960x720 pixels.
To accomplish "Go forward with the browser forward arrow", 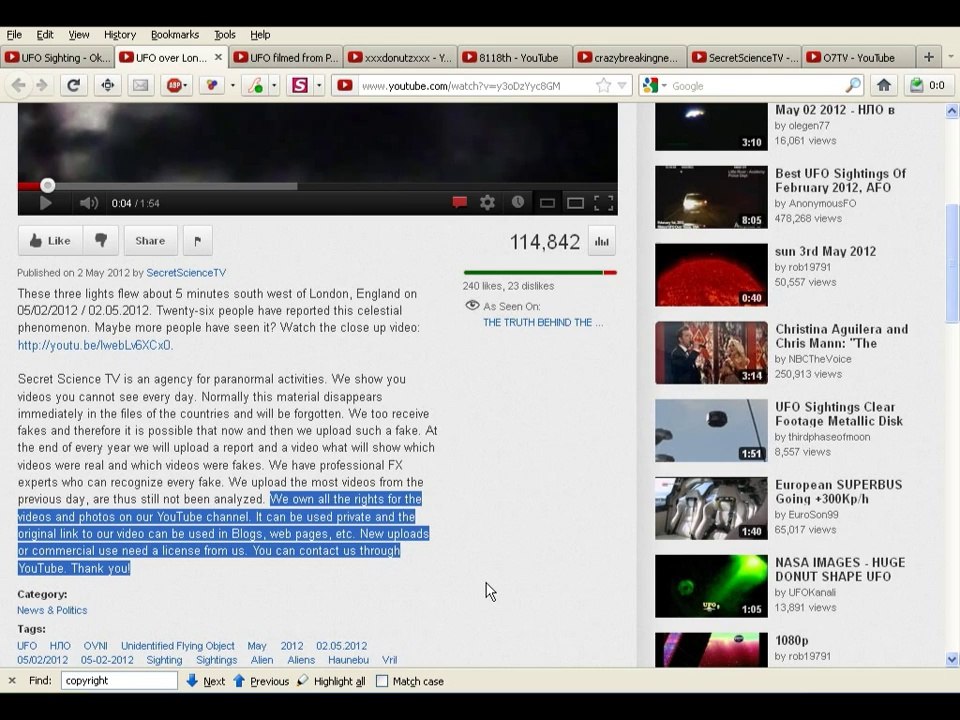I will pyautogui.click(x=42, y=85).
